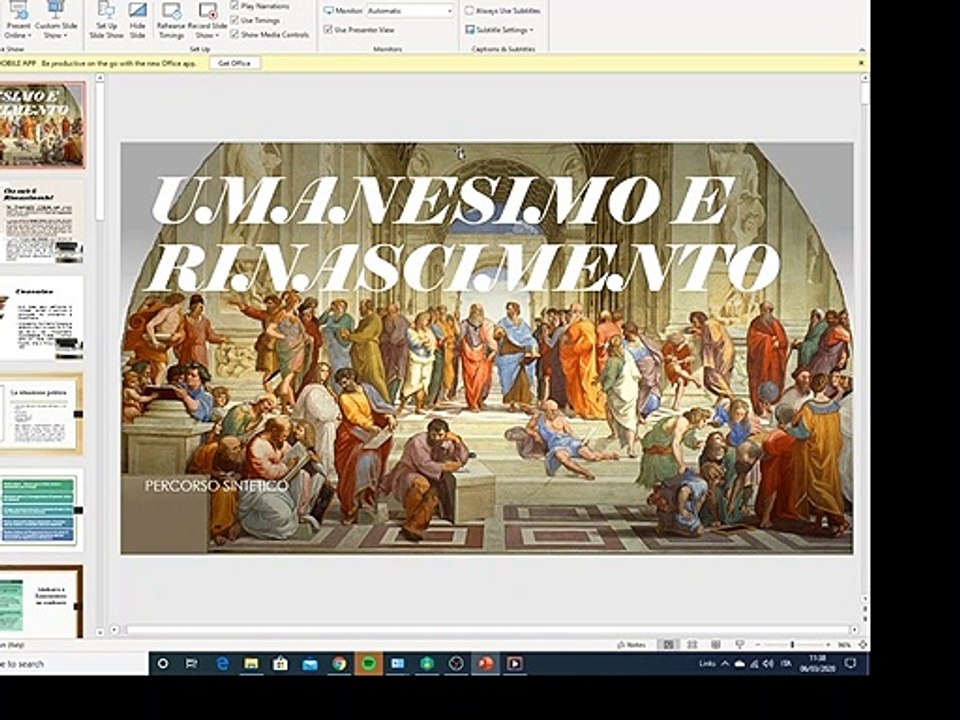
Task: Select the second slide thumbnail
Action: pyautogui.click(x=42, y=222)
